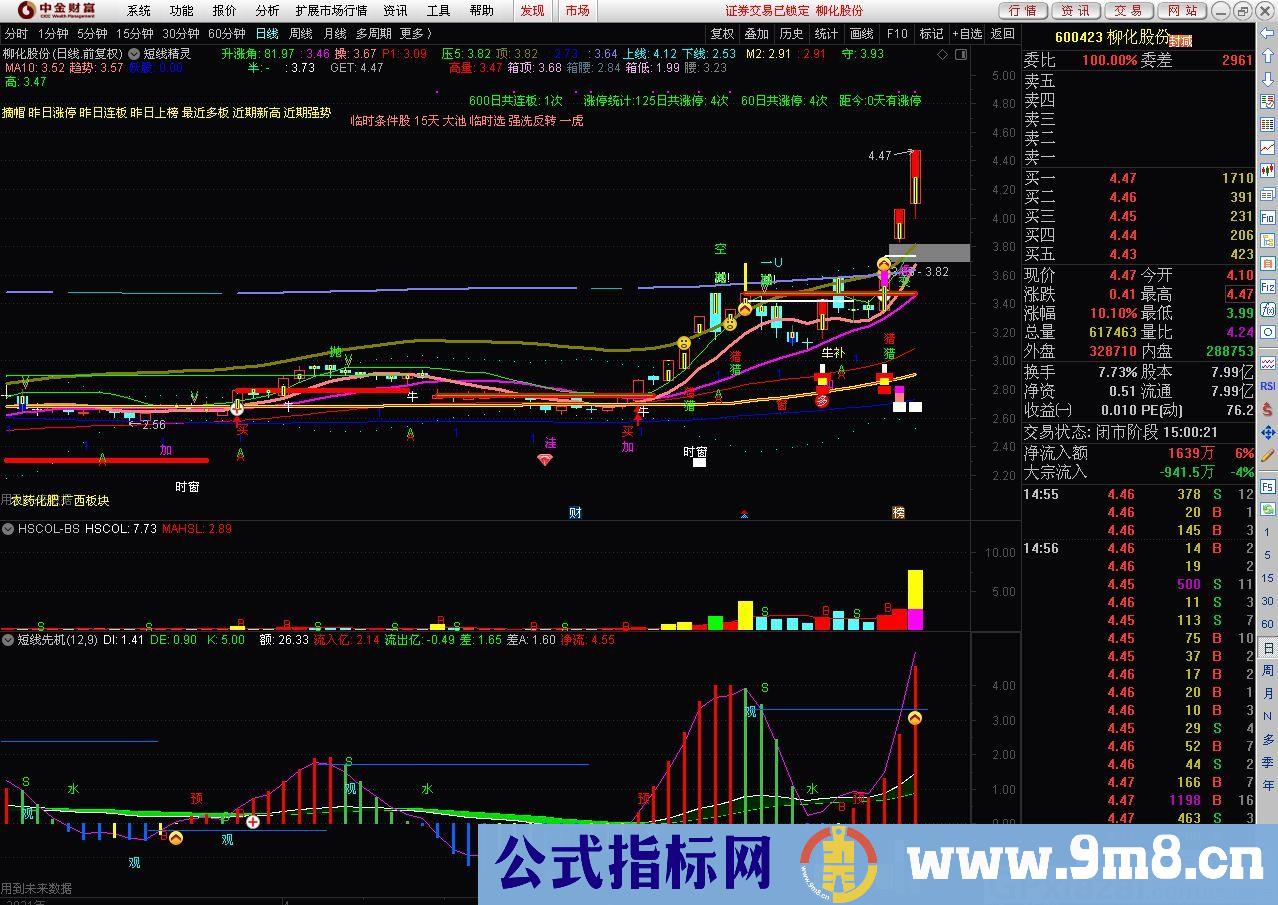
Task: Click the latest red candlestick at 4.47
Action: click(x=915, y=176)
